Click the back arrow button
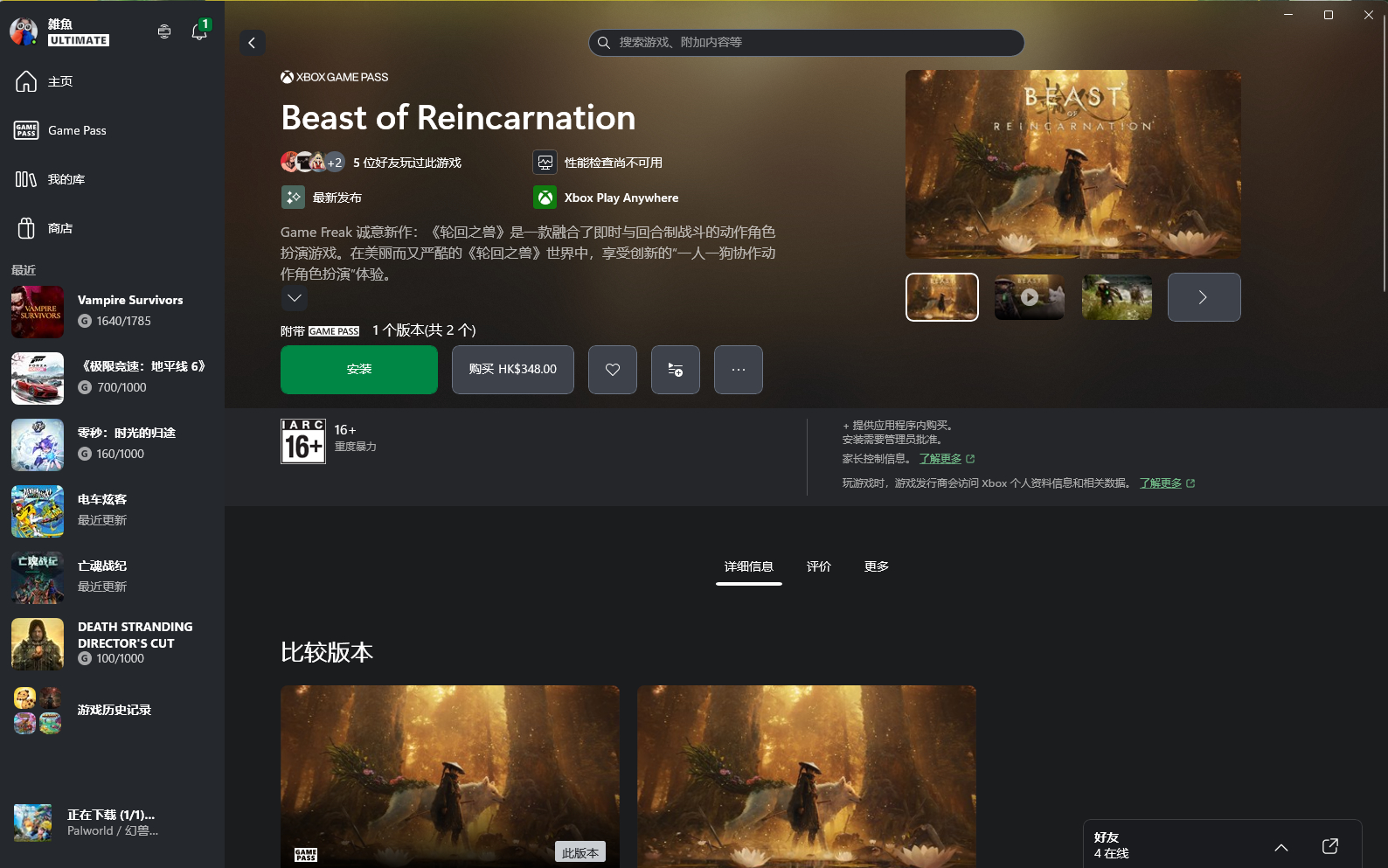The height and width of the screenshot is (868, 1388). 253,43
